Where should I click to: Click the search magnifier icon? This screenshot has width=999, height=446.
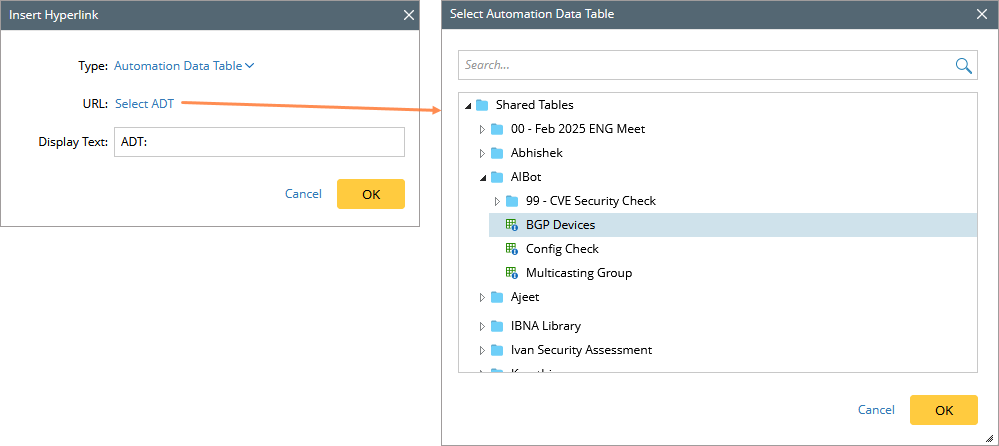[963, 65]
